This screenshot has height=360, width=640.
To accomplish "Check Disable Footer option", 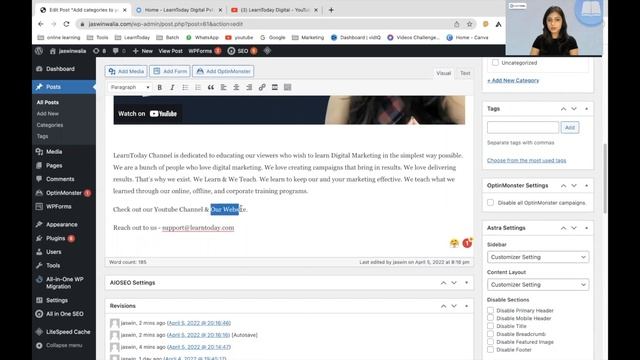I will [490, 349].
